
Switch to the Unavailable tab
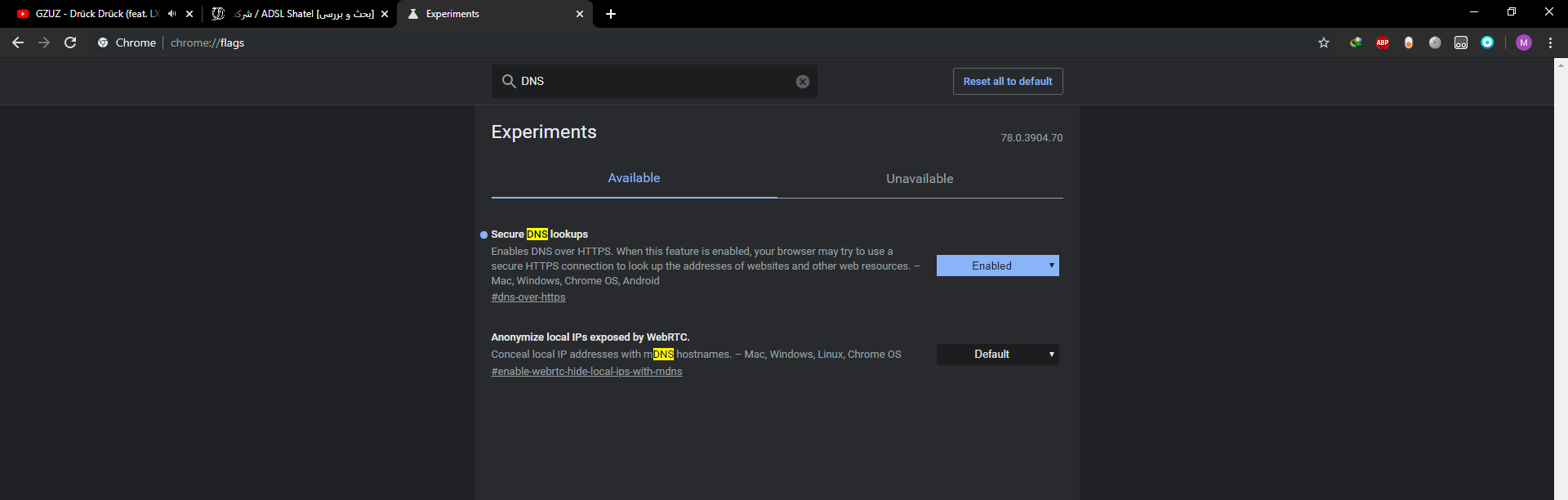(920, 179)
